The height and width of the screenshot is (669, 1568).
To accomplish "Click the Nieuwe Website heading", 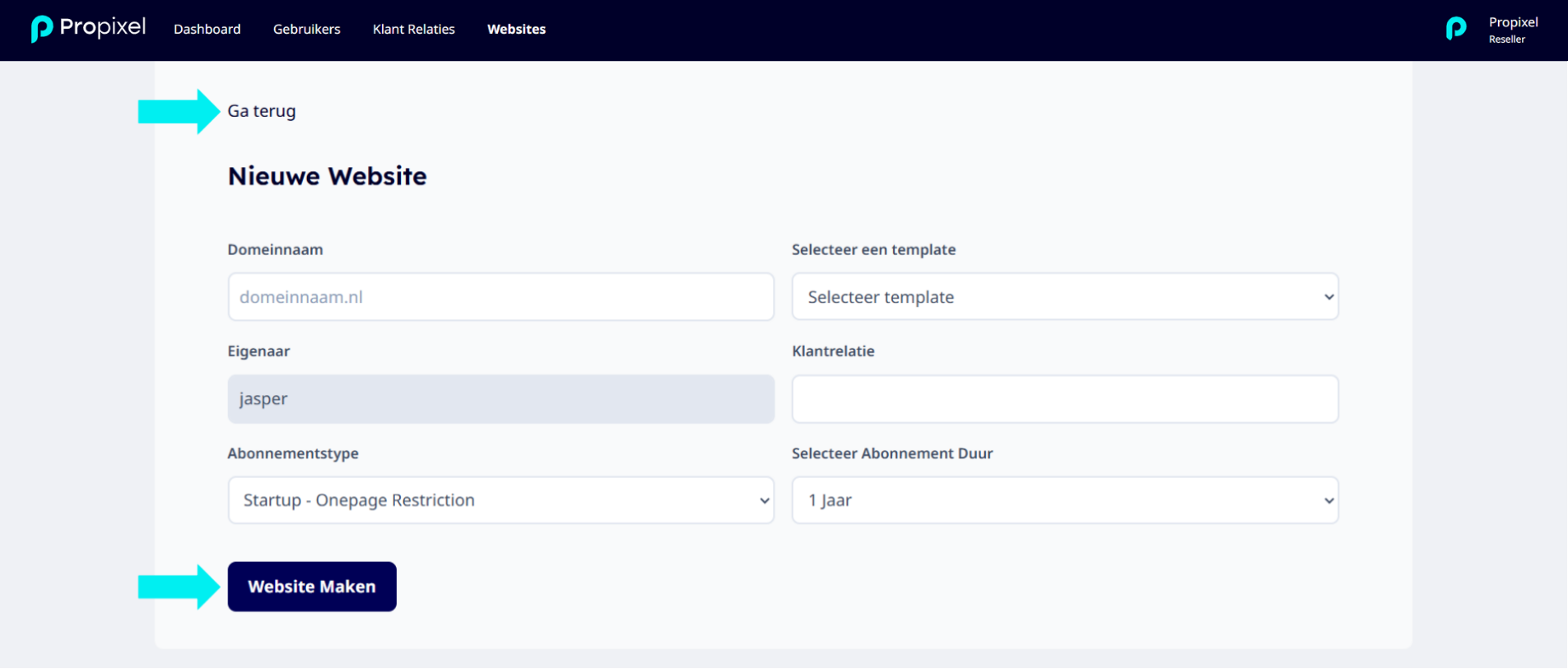I will click(328, 176).
